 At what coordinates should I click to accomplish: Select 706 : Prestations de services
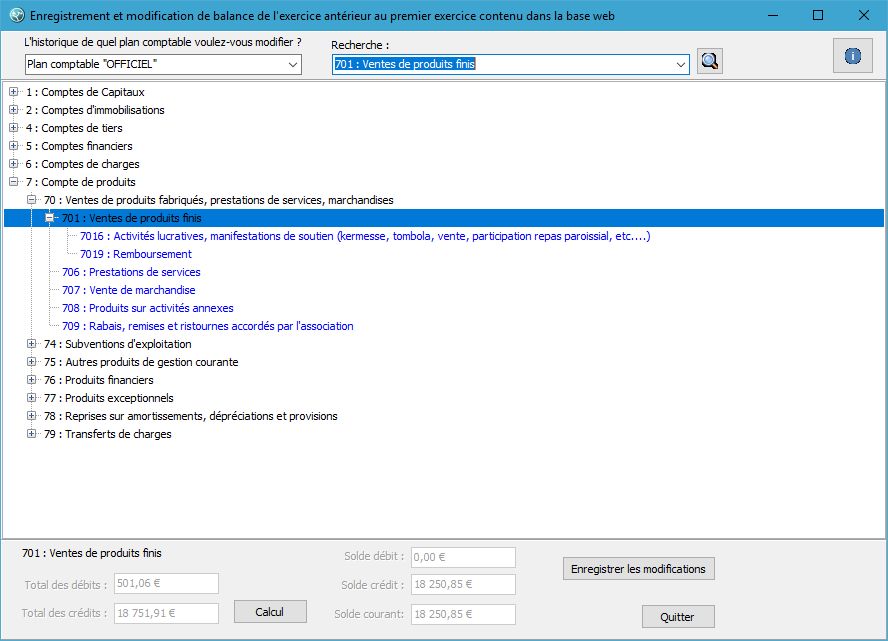pyautogui.click(x=131, y=272)
